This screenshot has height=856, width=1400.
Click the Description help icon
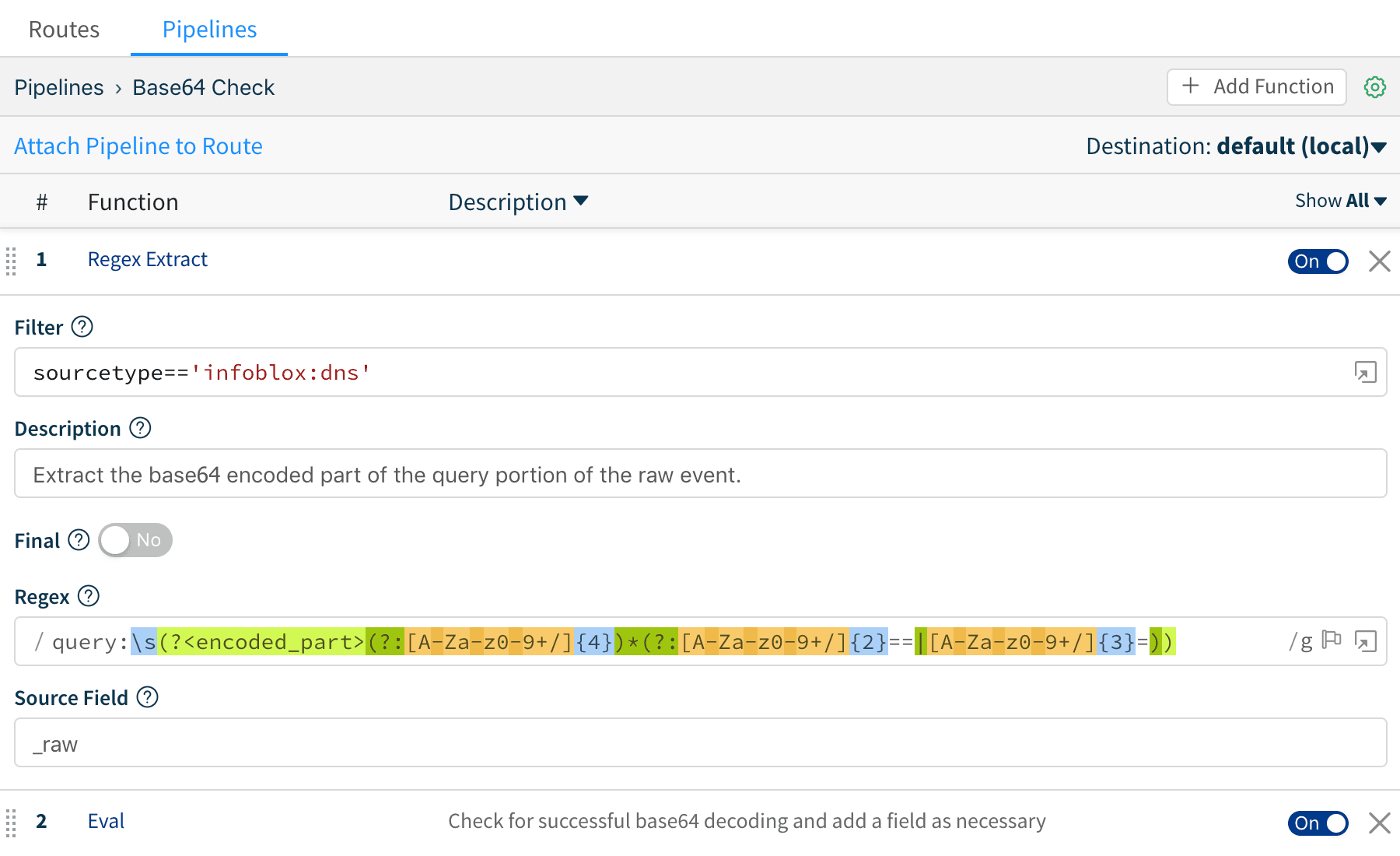coord(140,427)
